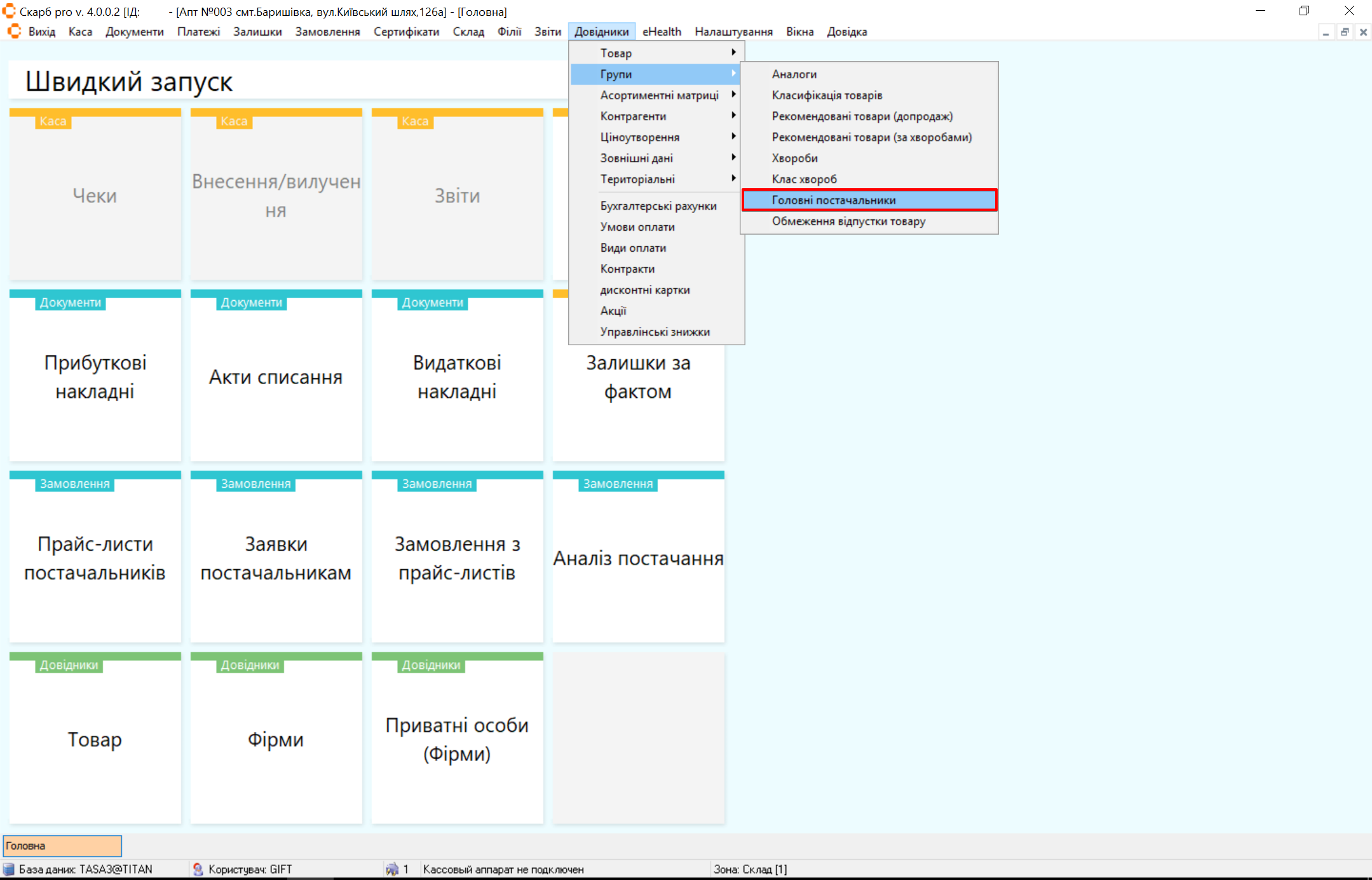Image resolution: width=1372 pixels, height=880 pixels.
Task: Close the inner Головна child window
Action: coord(1363,32)
